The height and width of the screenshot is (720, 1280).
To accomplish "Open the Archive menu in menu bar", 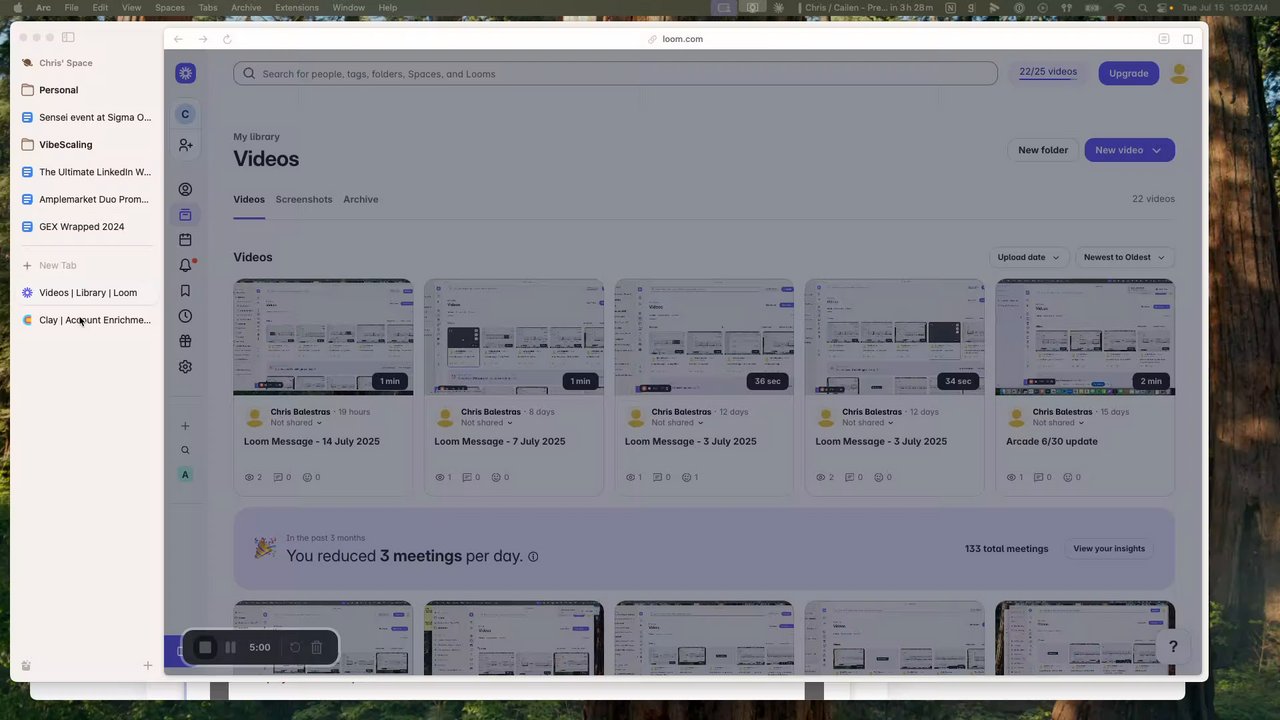I will (246, 8).
